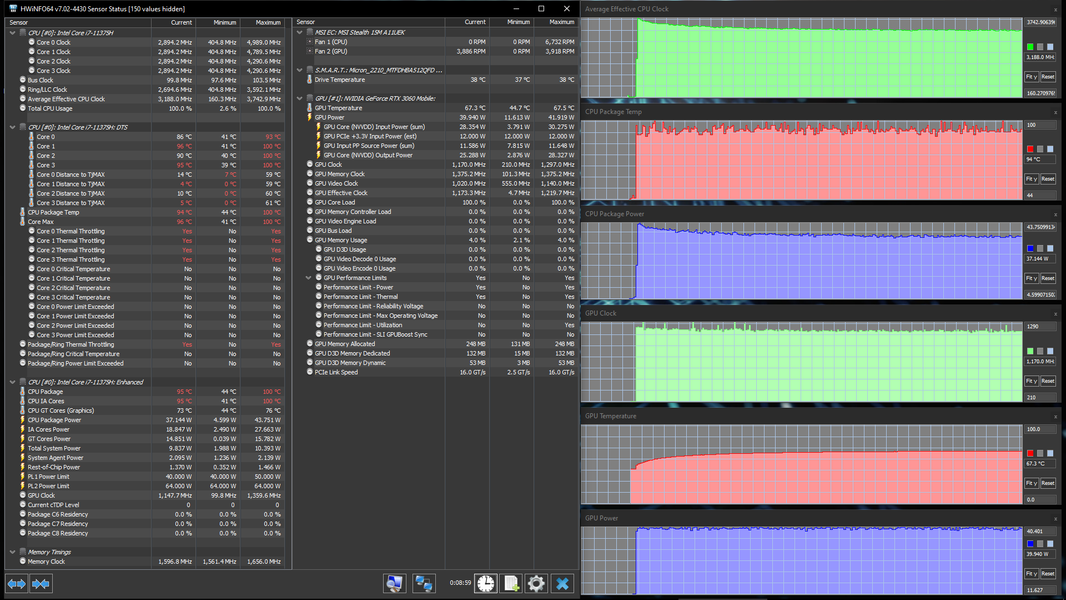
Task: Click the Current column header in left sensor panel
Action: [173, 22]
